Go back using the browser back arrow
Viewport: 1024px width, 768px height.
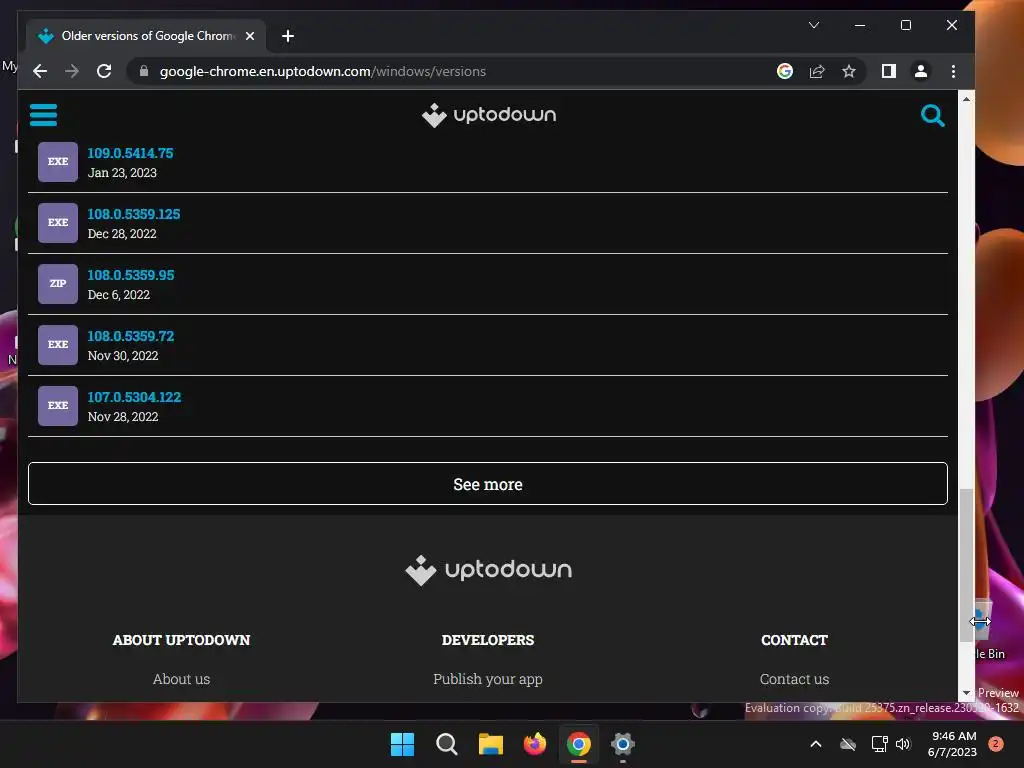40,71
